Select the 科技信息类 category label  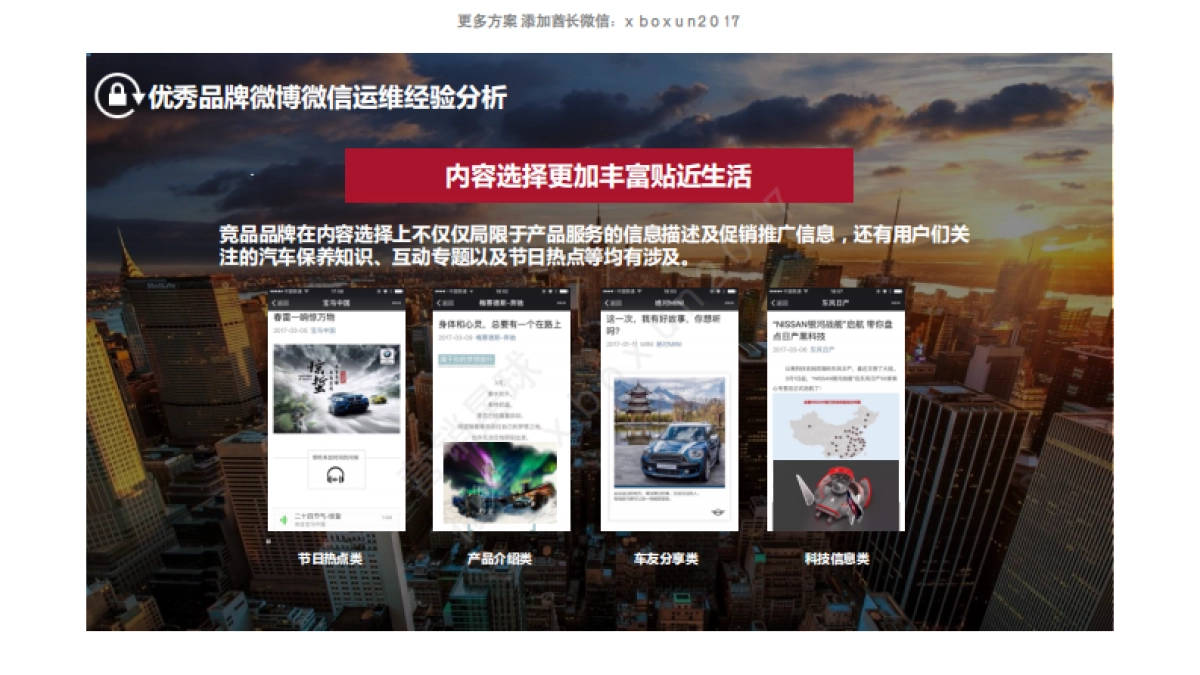pos(835,560)
